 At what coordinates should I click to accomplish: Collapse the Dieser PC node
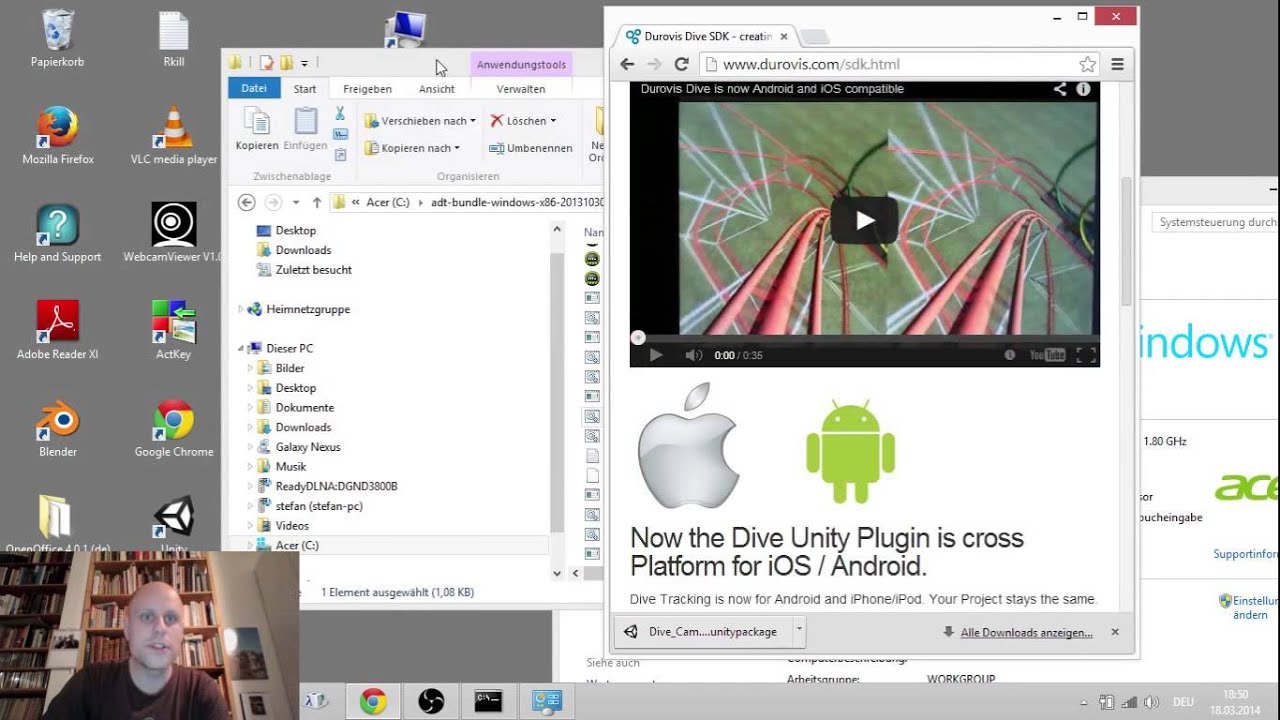coord(240,348)
